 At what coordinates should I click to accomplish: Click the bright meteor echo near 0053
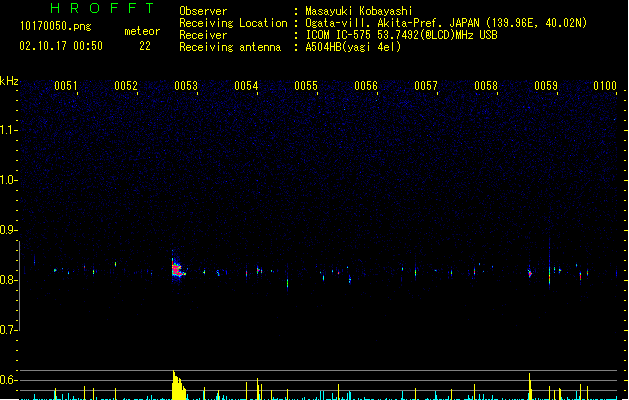click(x=178, y=268)
